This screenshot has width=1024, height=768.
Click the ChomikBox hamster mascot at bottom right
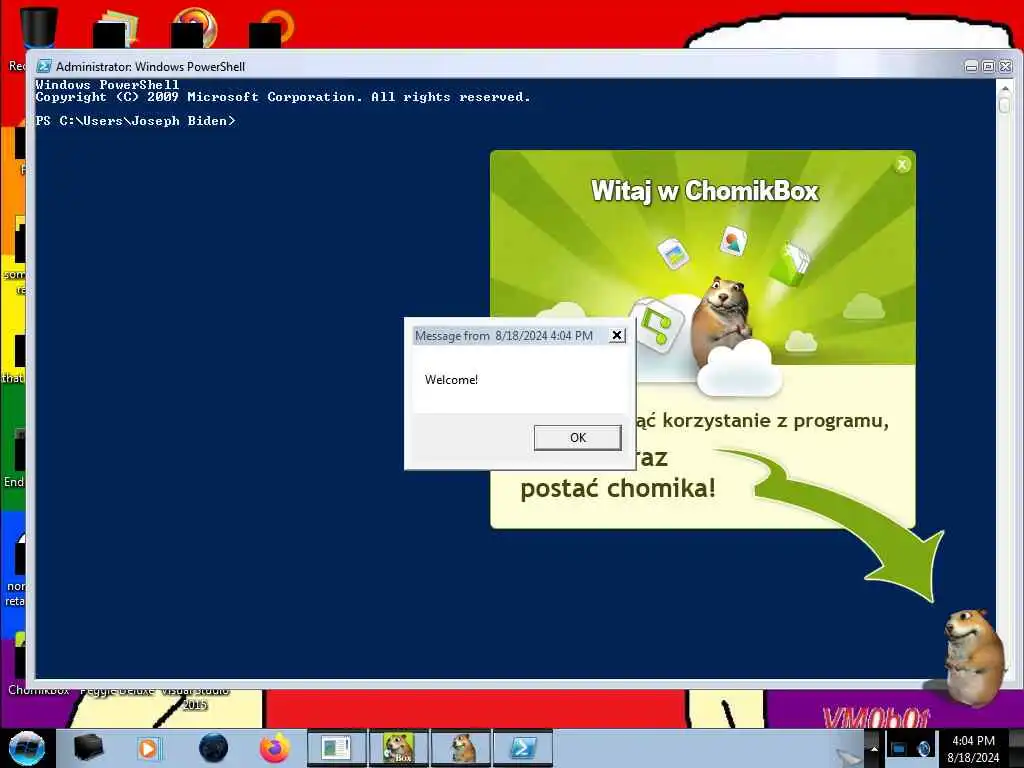(973, 656)
